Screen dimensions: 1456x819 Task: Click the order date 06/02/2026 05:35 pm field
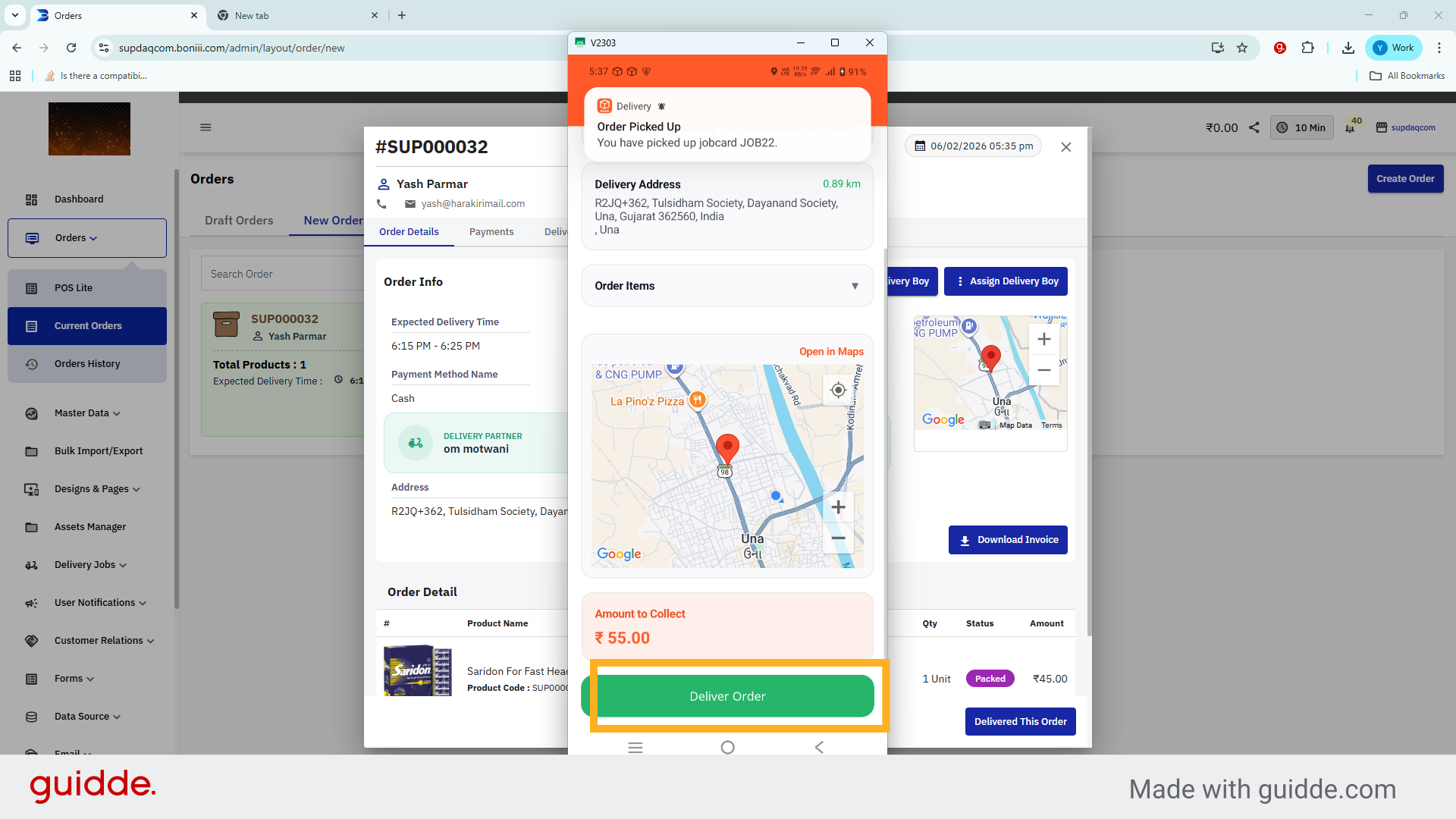974,146
